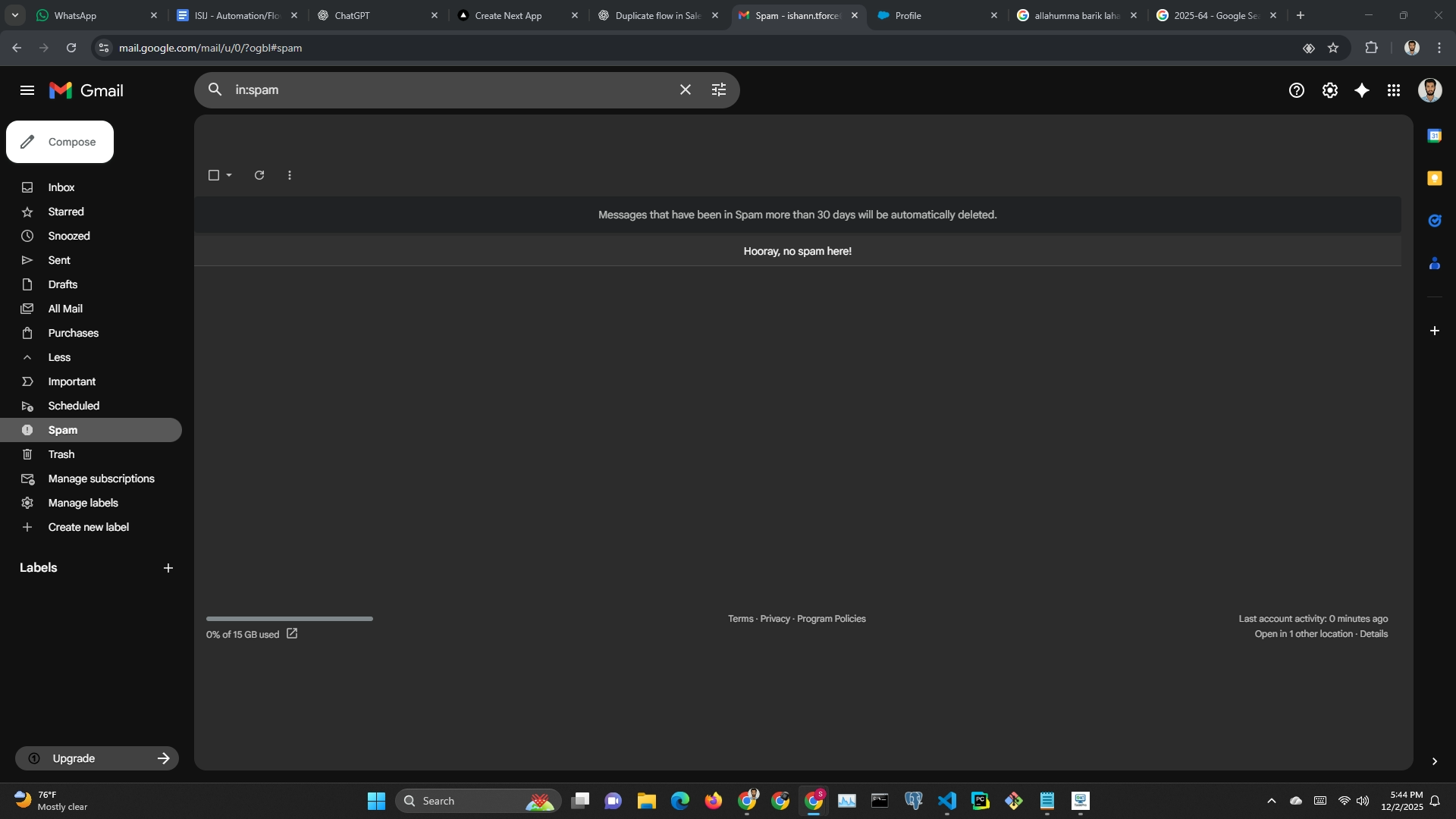Open the Trash folder

click(61, 454)
